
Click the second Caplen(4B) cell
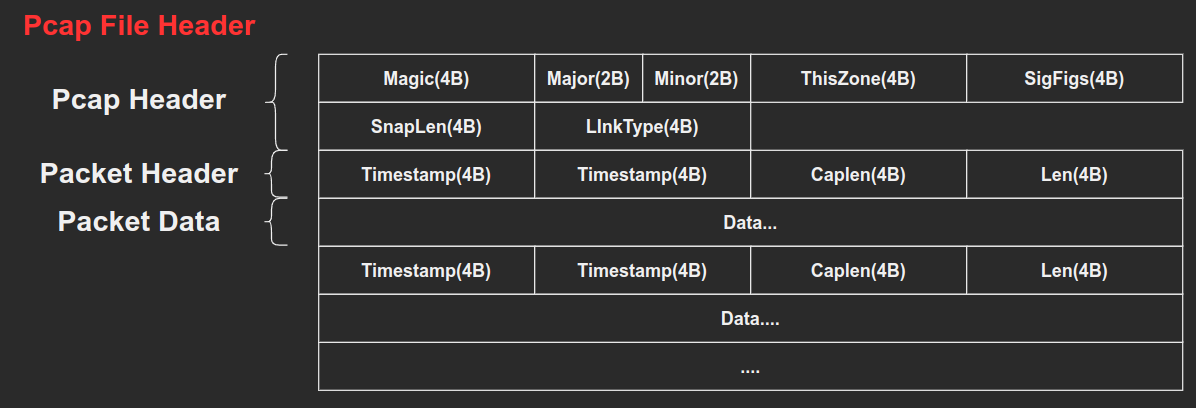[858, 270]
